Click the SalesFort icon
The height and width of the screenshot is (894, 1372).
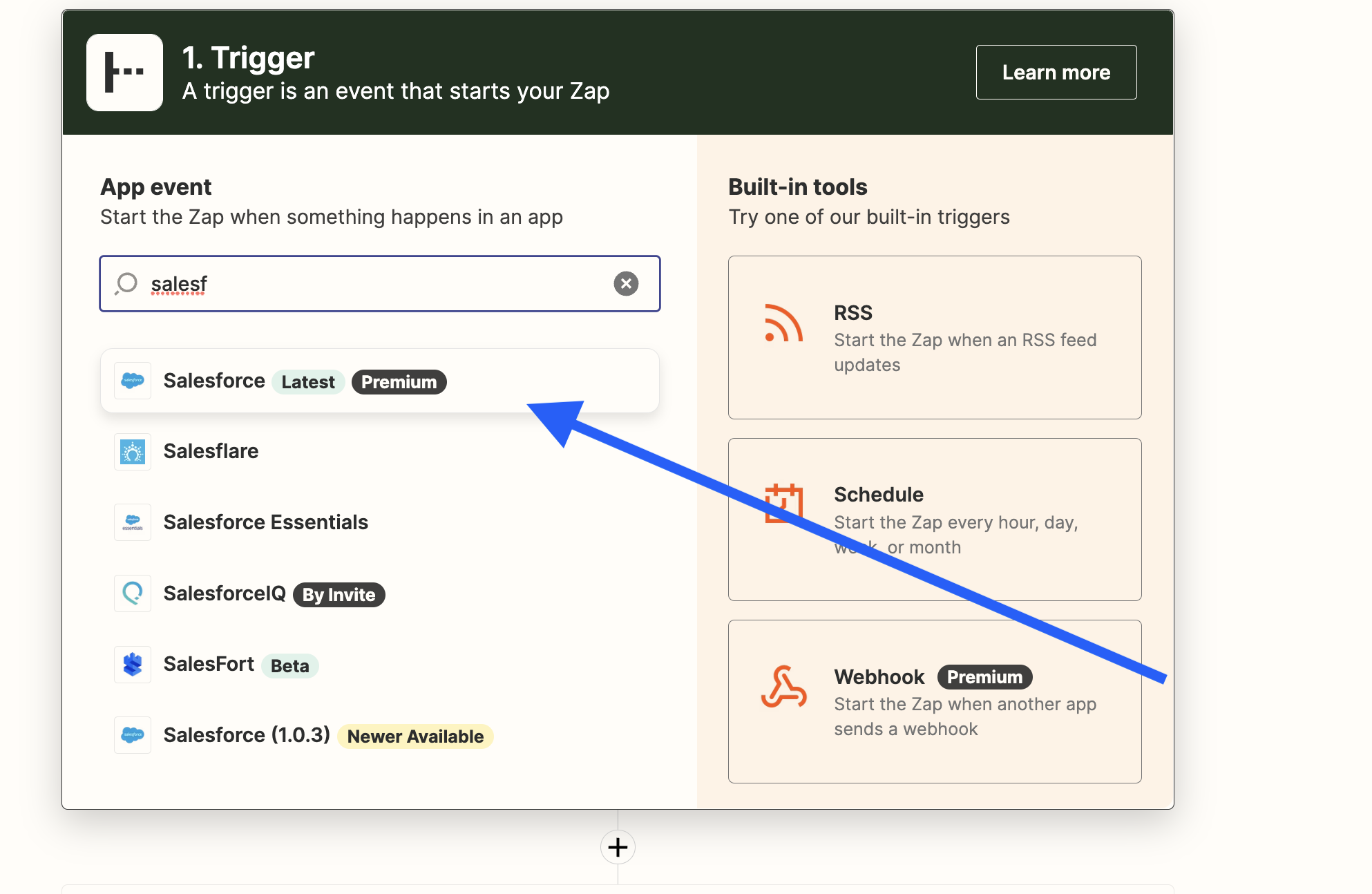132,664
